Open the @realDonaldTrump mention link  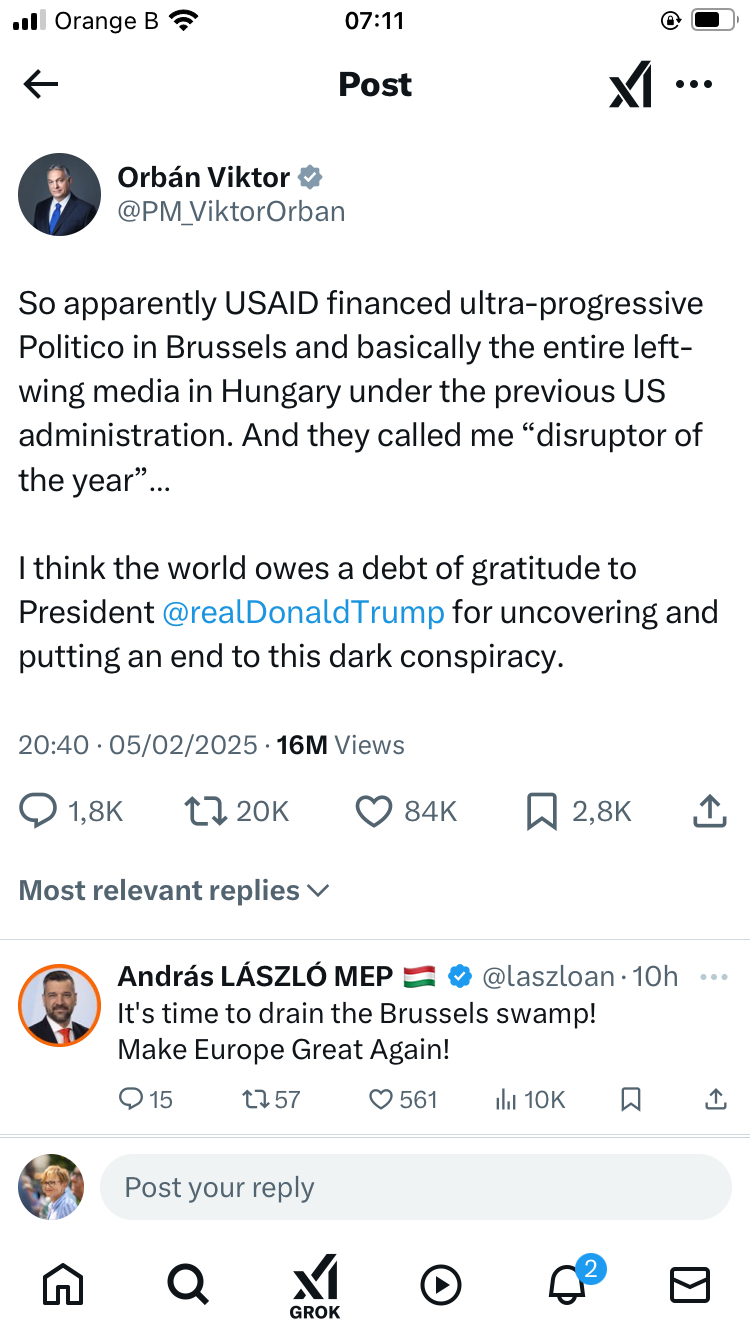(303, 612)
